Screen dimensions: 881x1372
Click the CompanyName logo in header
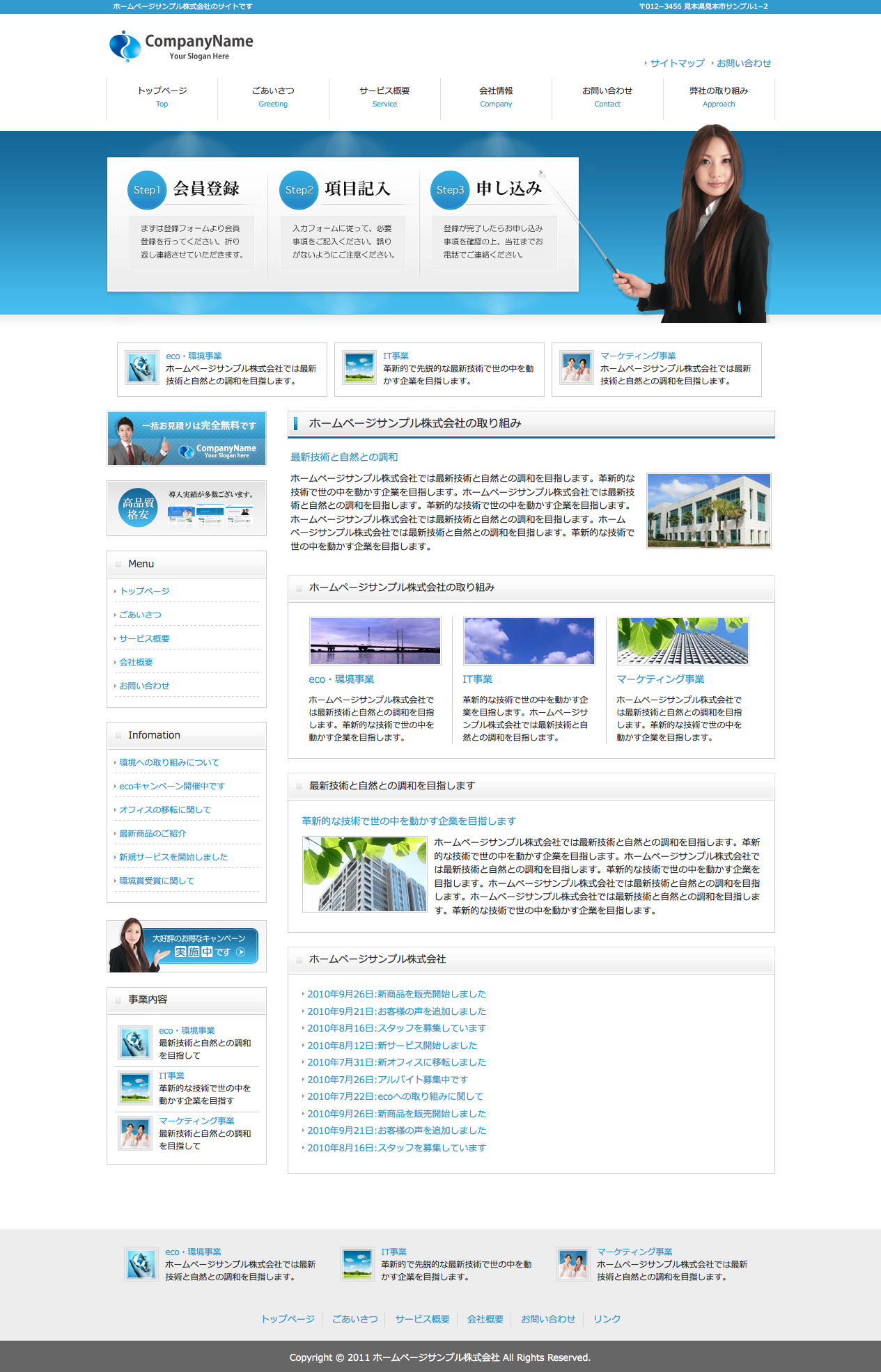point(181,46)
